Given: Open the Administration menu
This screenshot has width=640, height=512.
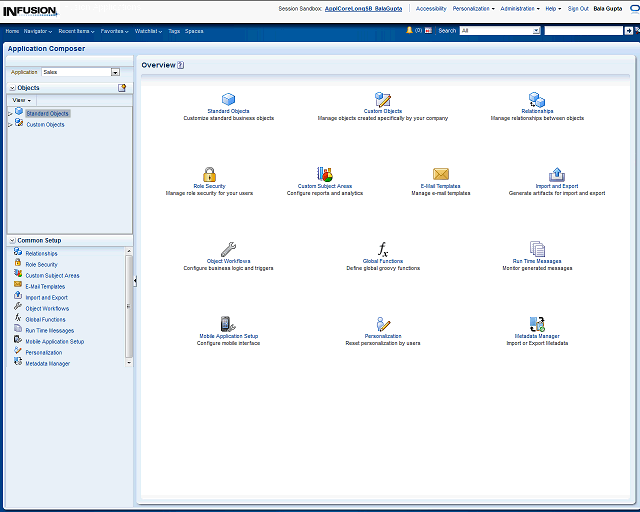Looking at the screenshot, I should click(520, 8).
